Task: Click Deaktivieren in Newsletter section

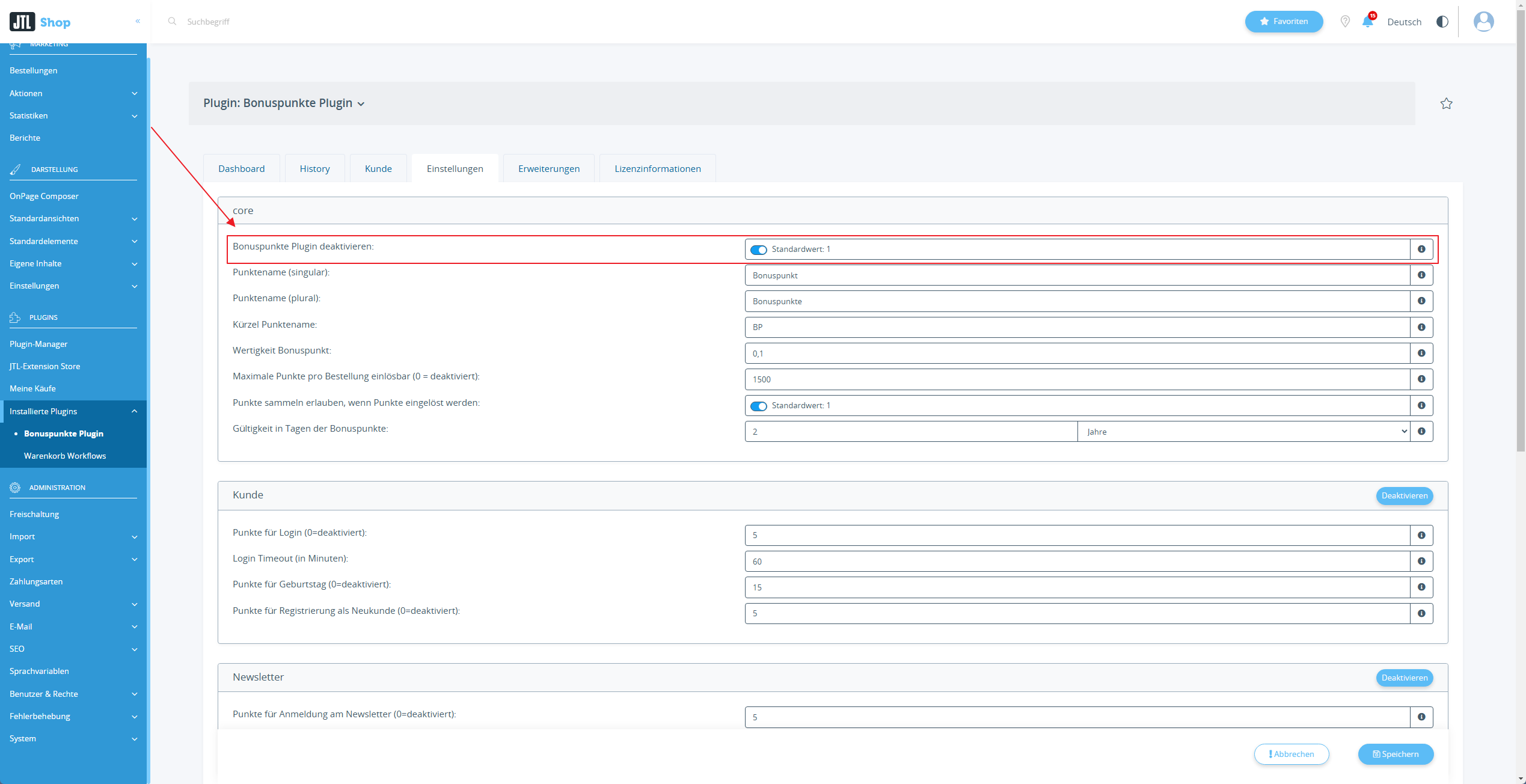Action: tap(1405, 678)
